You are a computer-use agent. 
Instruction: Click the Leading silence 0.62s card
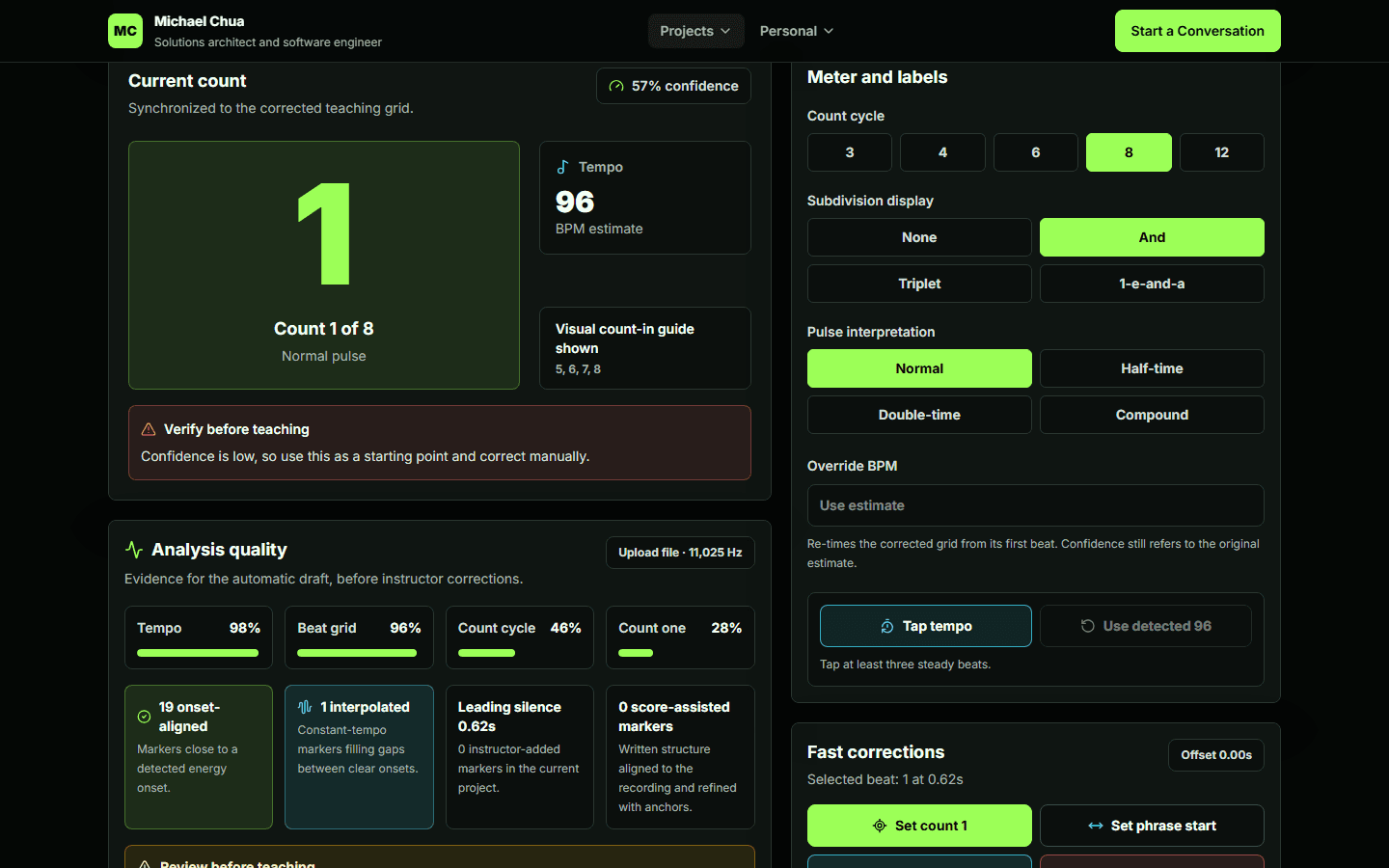pyautogui.click(x=520, y=757)
